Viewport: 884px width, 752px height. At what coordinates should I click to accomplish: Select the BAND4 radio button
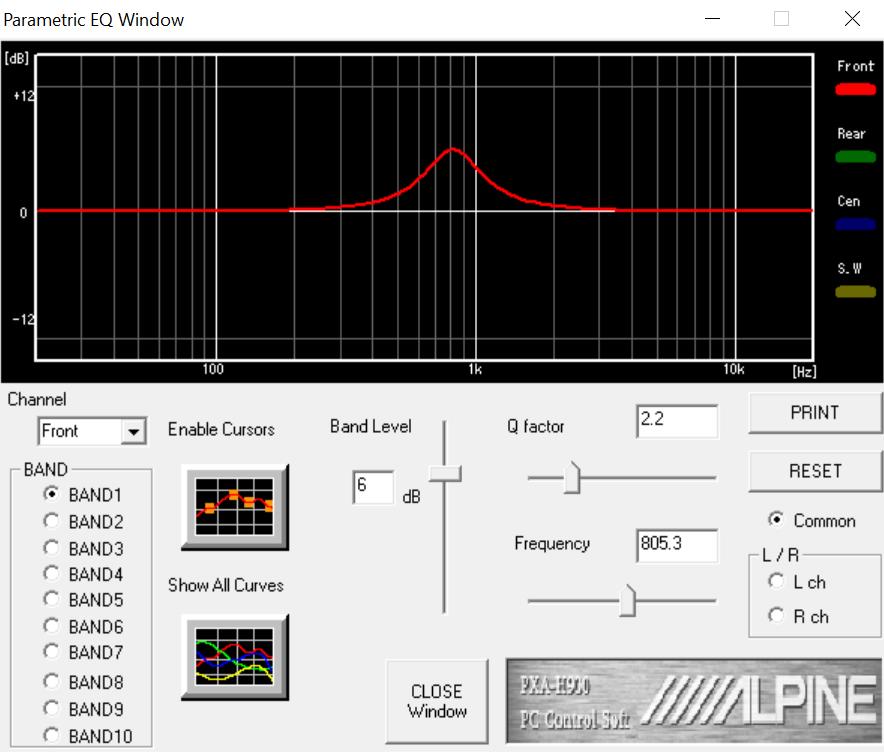pos(51,573)
